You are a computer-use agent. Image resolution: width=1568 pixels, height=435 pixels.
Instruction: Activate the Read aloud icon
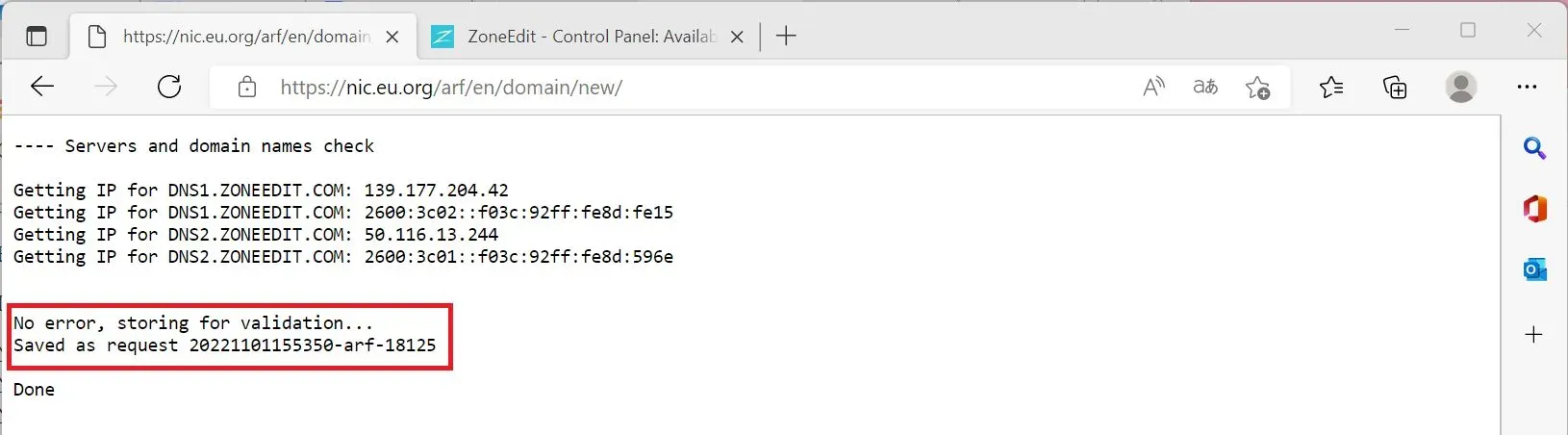1153,88
